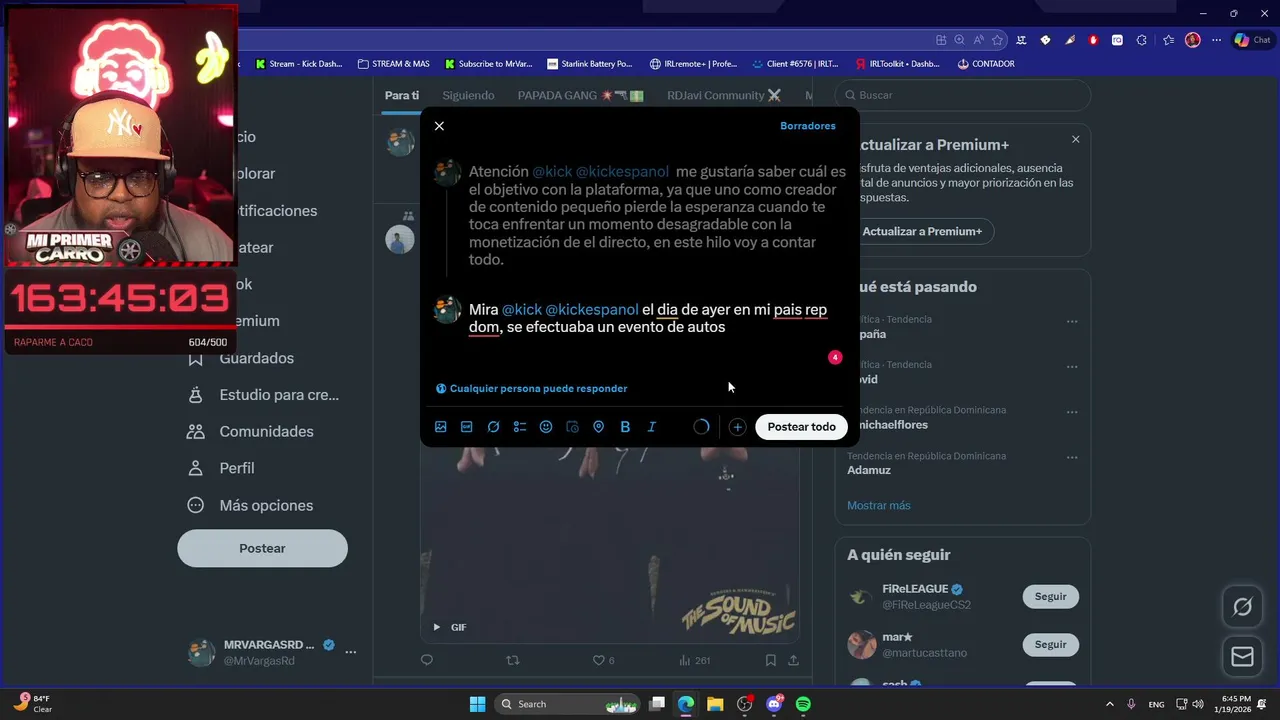
Task: Open the emoji picker in composer
Action: coord(546,427)
